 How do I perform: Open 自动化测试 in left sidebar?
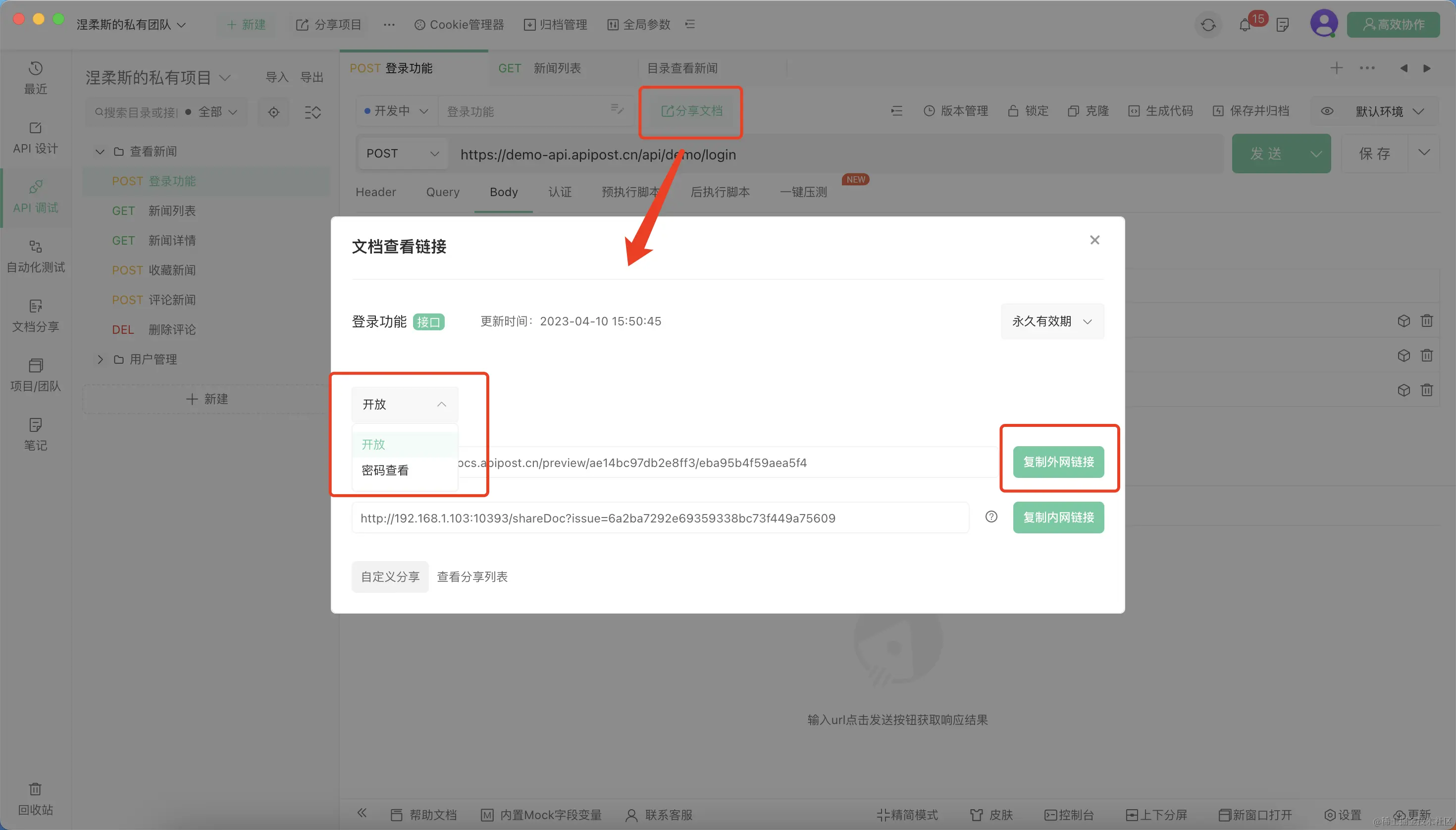[x=35, y=256]
